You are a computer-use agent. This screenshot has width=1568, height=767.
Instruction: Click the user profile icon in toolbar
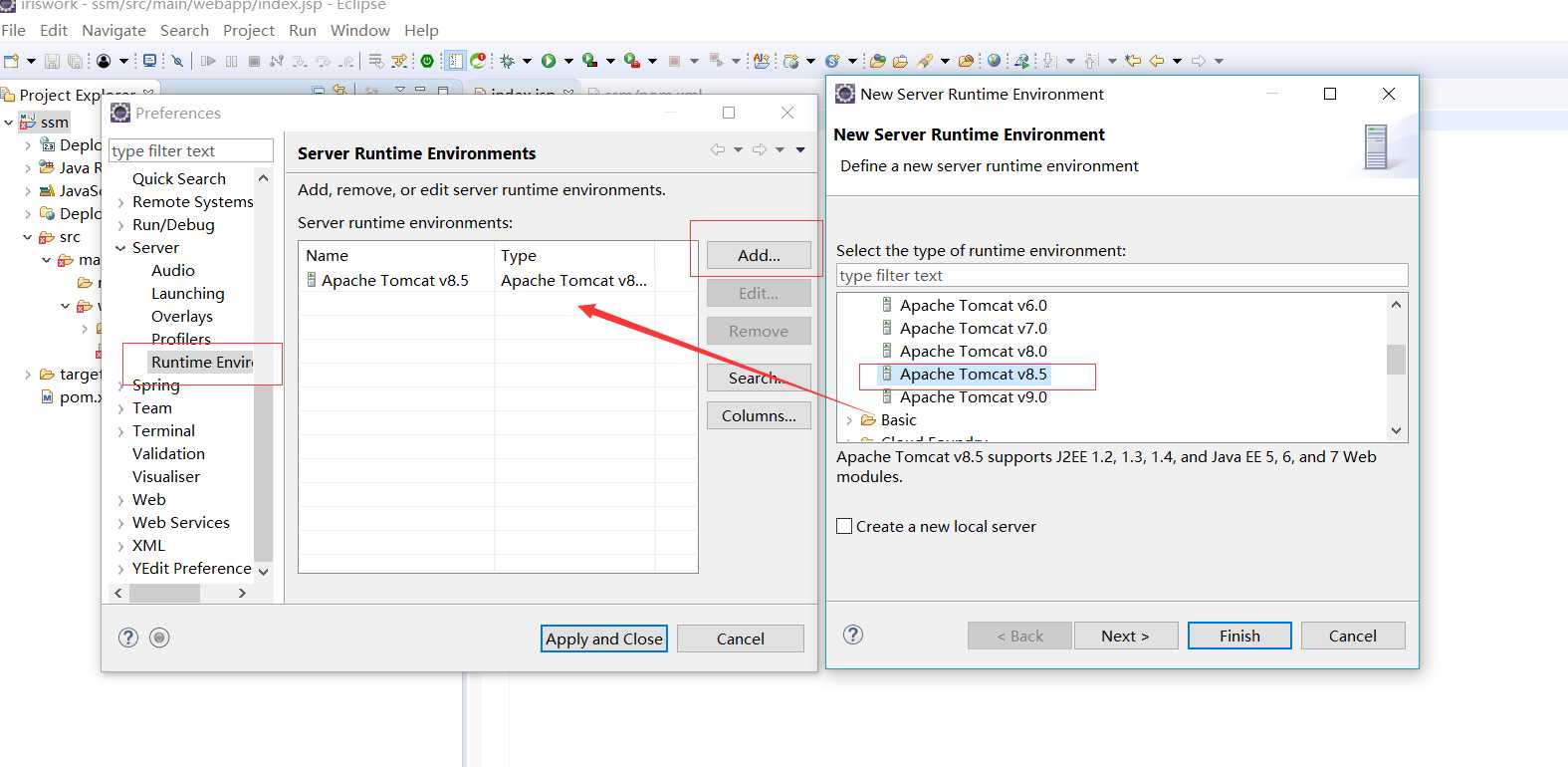coord(104,61)
